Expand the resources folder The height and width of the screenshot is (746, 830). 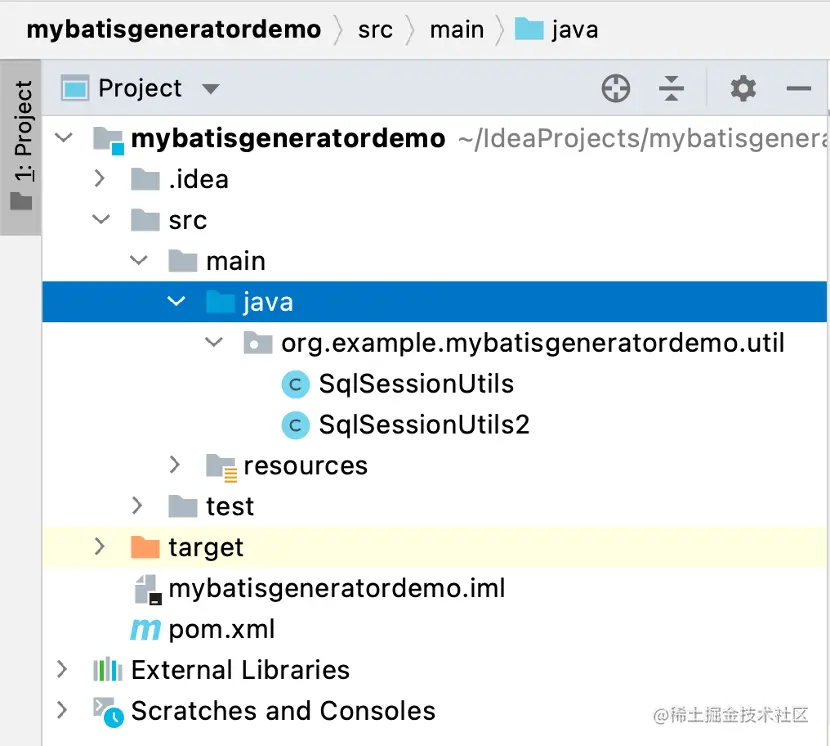tap(175, 465)
